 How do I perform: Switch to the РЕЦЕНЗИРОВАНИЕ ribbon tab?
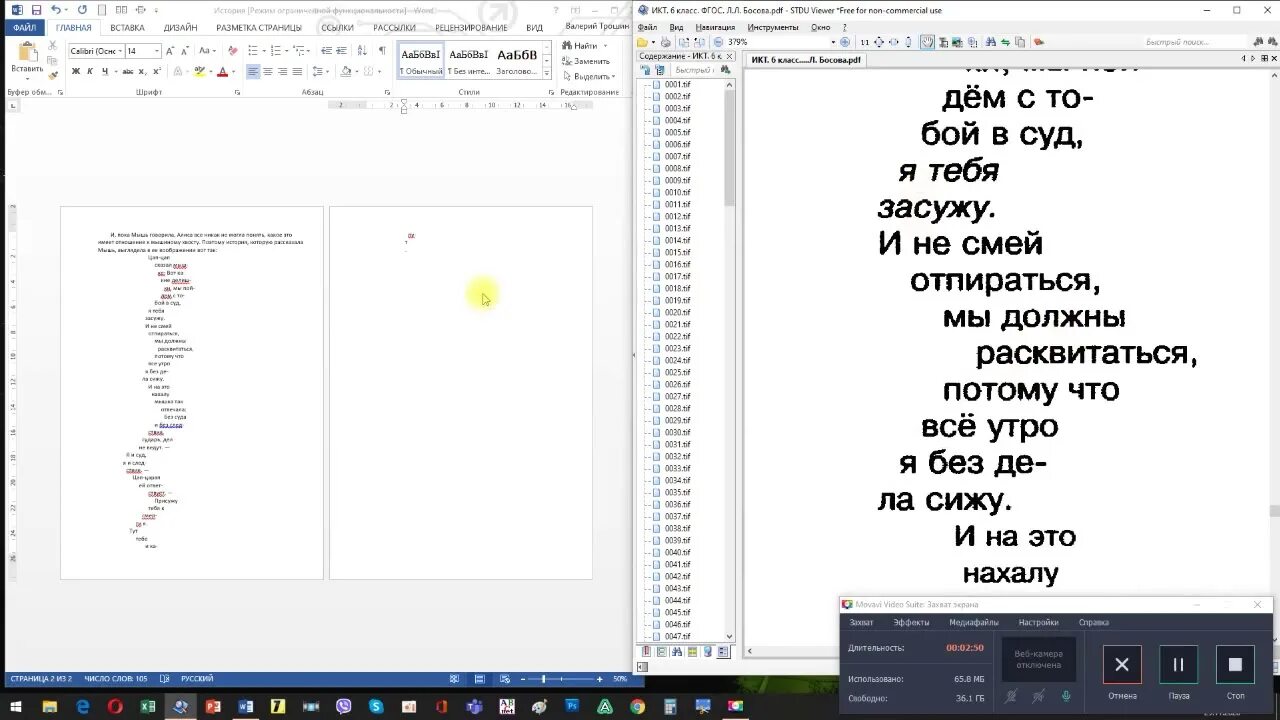point(470,28)
